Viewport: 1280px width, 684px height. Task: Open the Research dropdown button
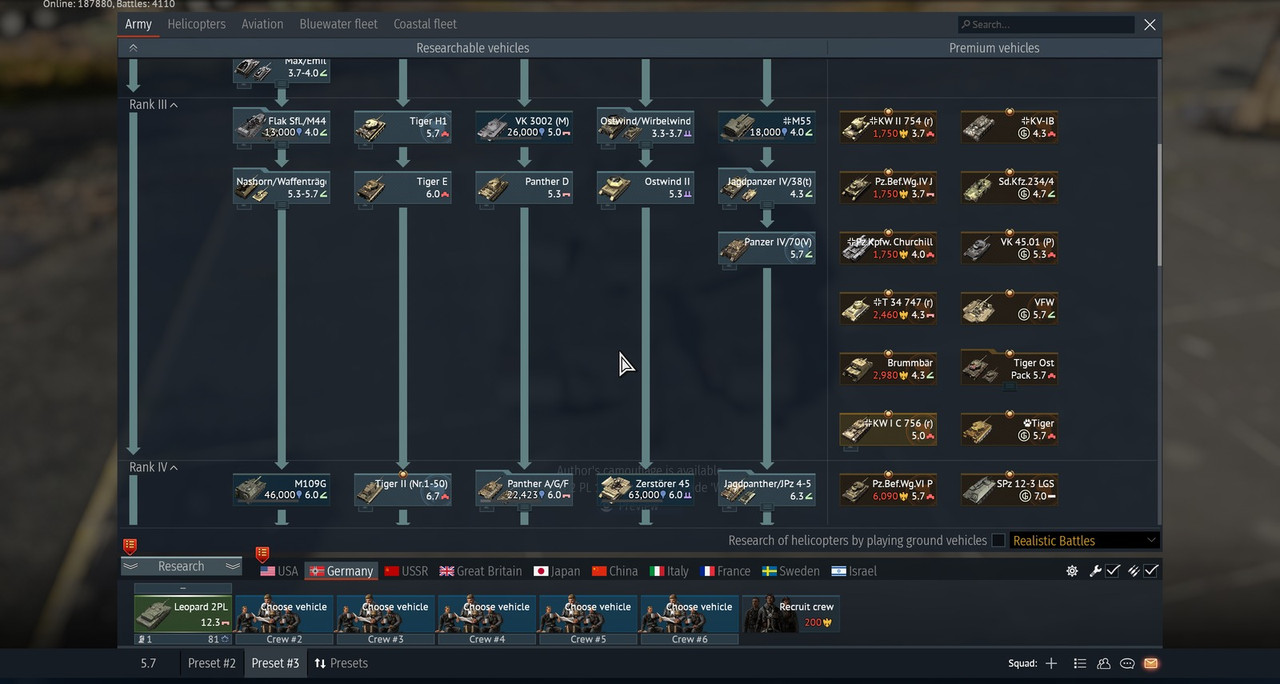[x=181, y=566]
